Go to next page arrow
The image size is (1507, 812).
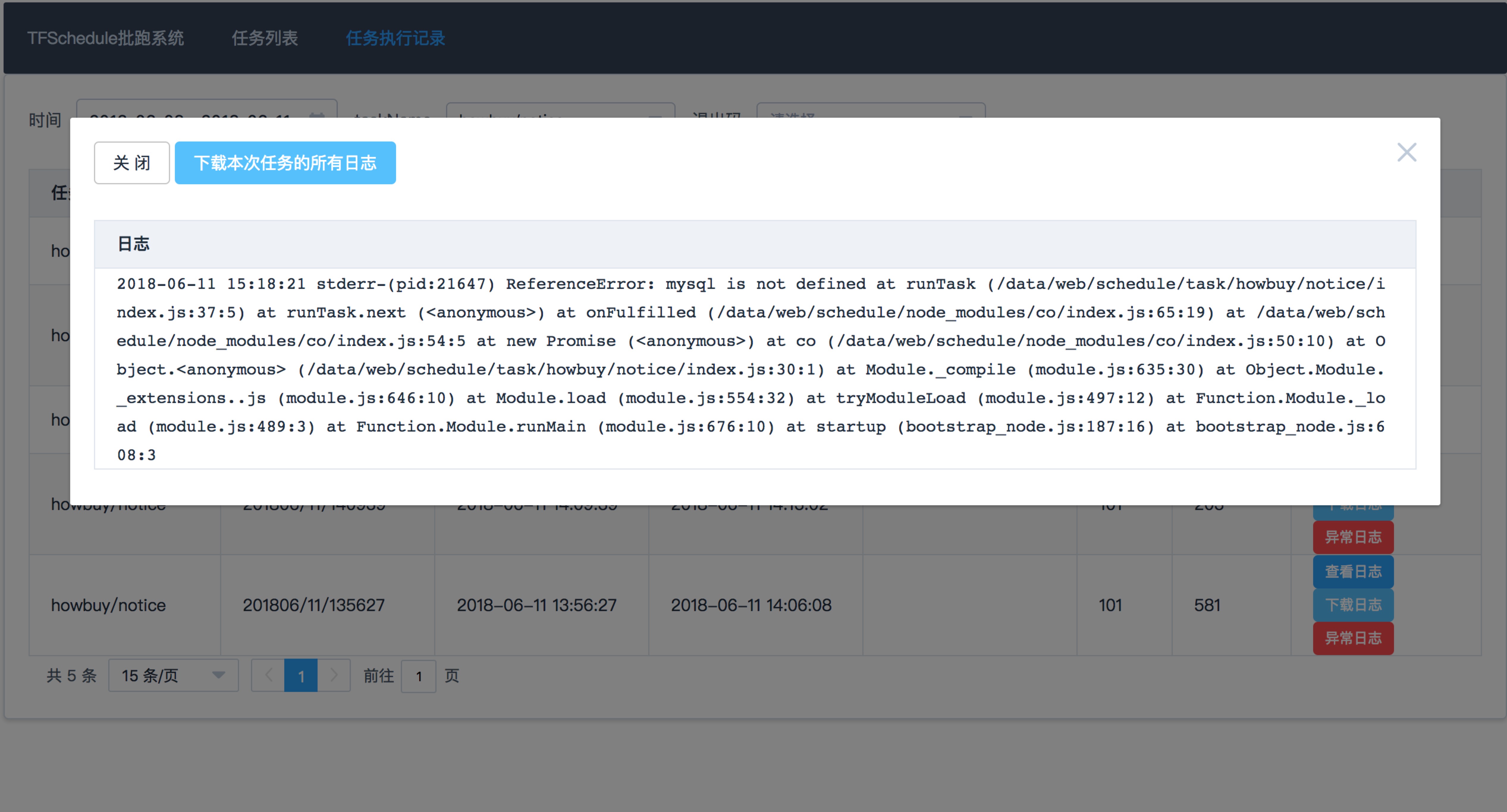click(x=333, y=676)
